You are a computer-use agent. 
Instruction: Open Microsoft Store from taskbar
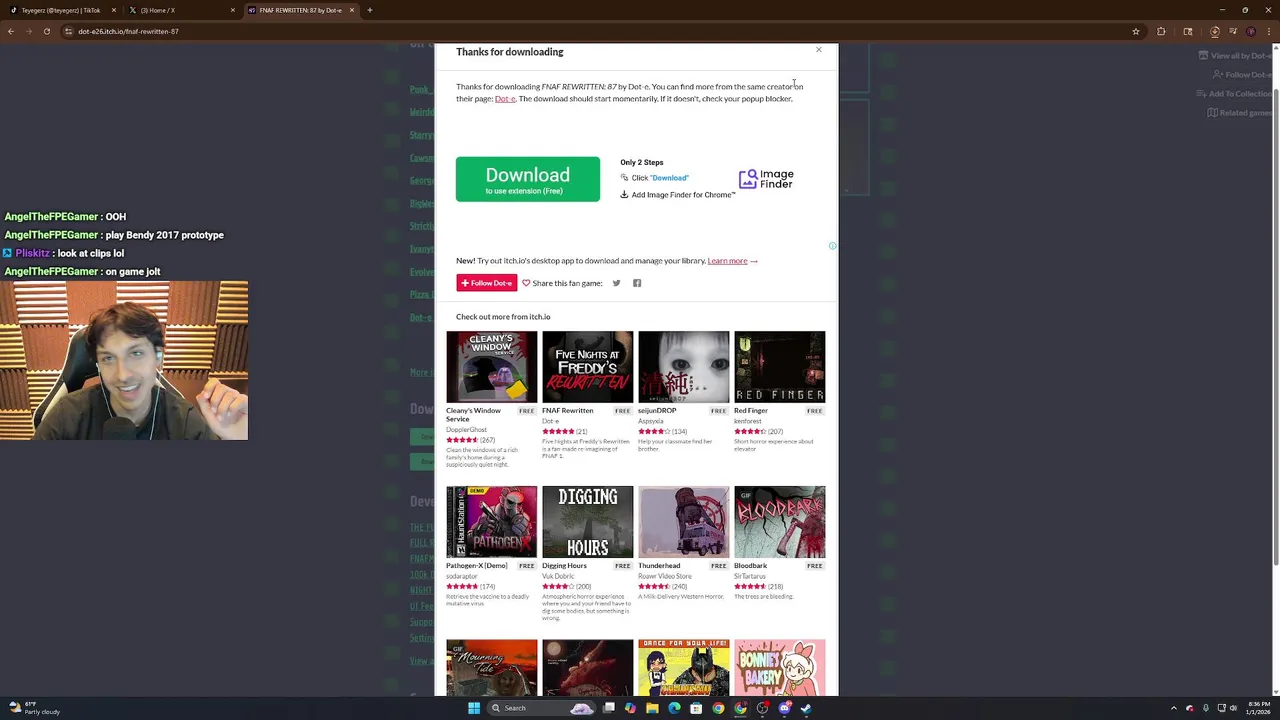[696, 708]
